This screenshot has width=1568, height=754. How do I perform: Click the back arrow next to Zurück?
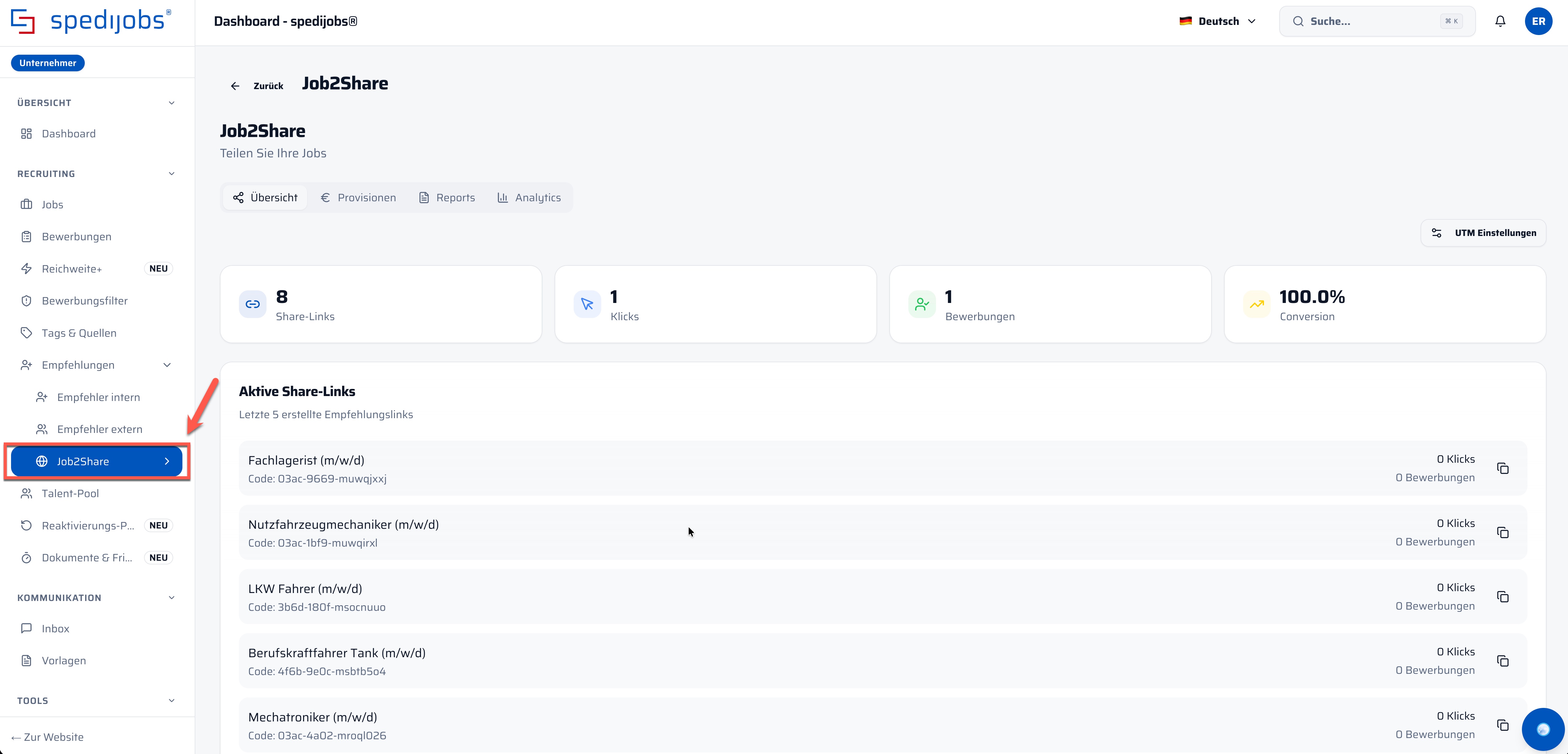tap(235, 86)
